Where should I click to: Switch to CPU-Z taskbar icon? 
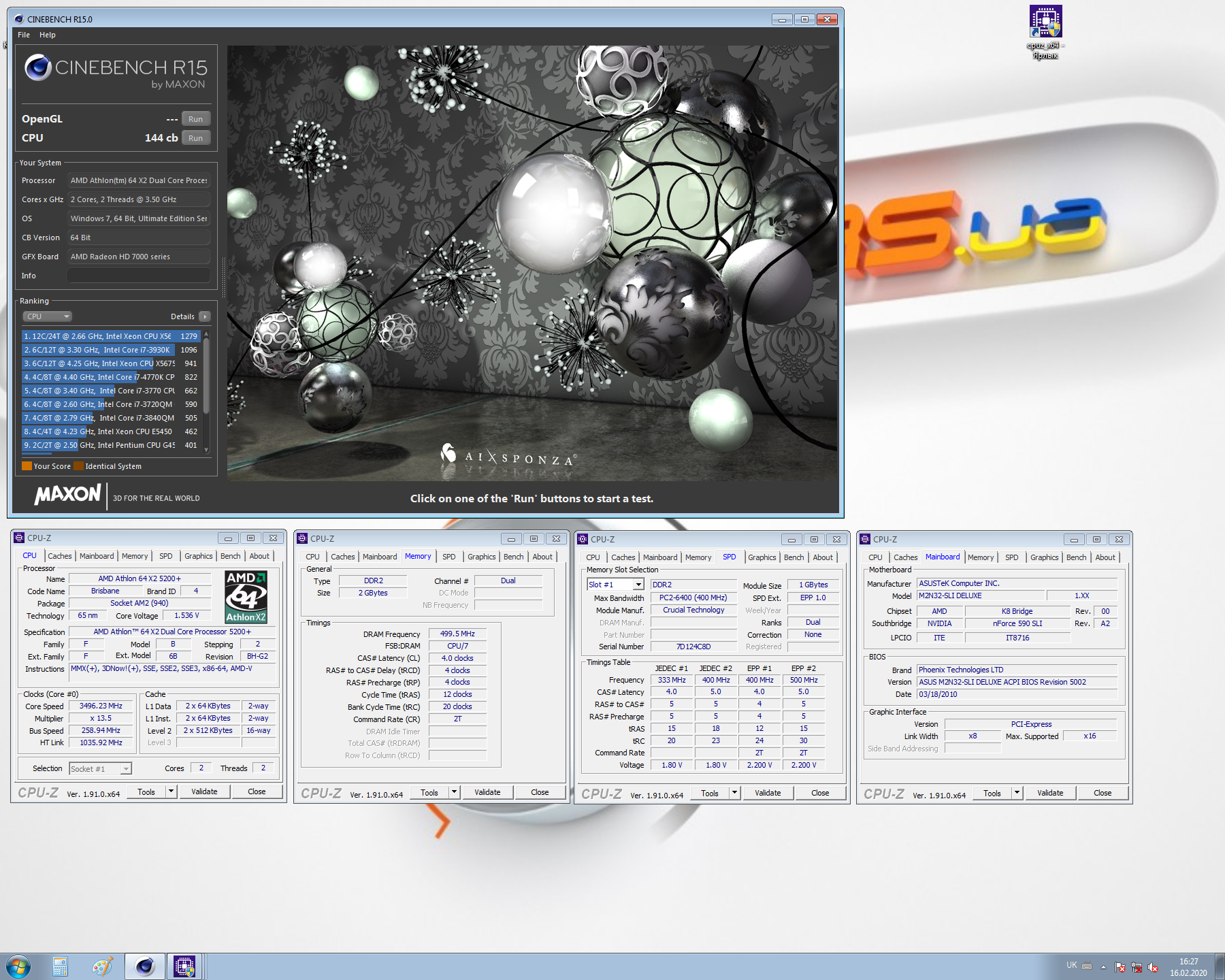tap(184, 966)
